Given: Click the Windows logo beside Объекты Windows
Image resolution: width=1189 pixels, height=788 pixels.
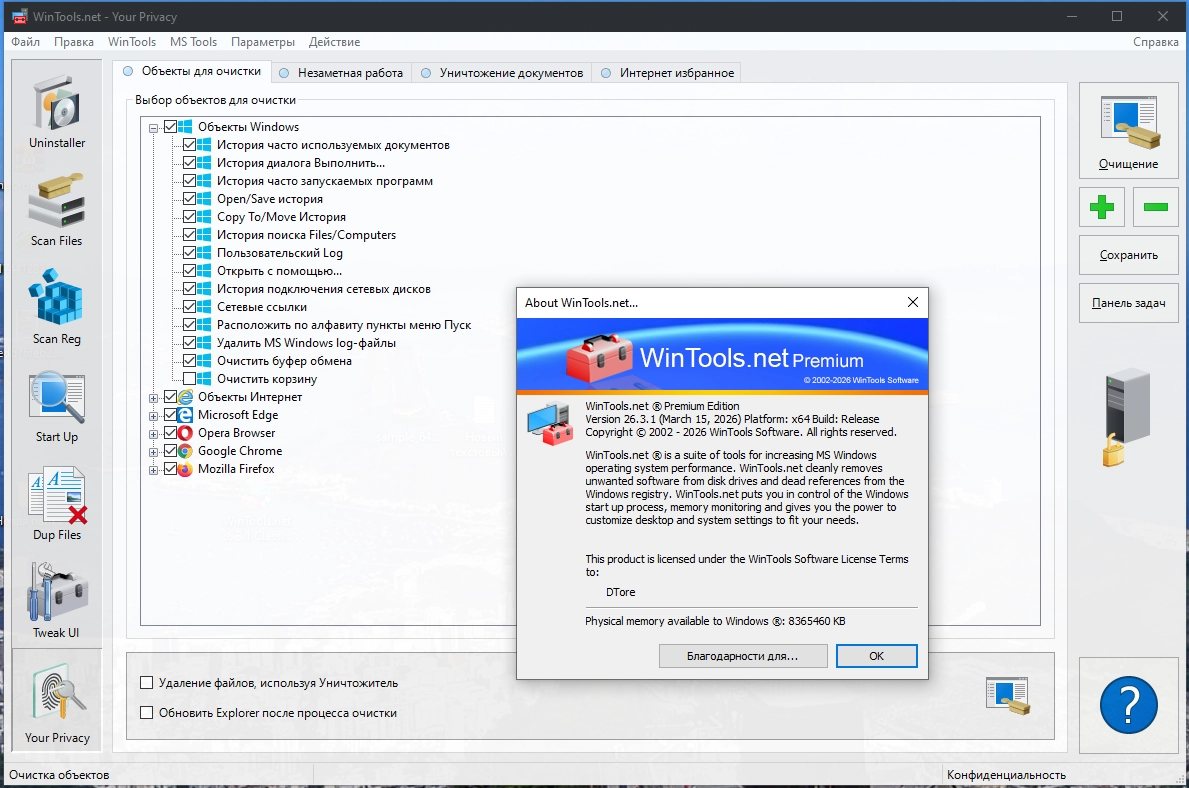Looking at the screenshot, I should [185, 127].
